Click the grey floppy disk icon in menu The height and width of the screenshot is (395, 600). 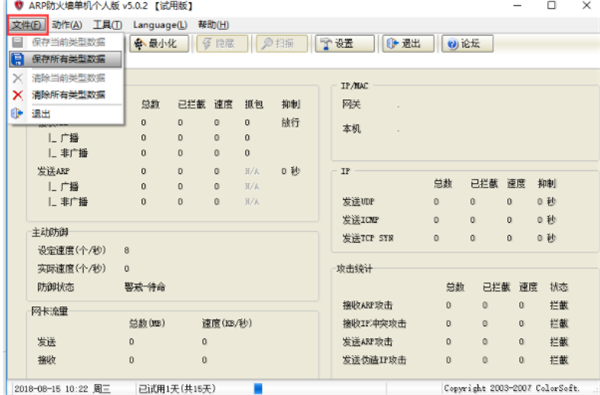point(18,42)
